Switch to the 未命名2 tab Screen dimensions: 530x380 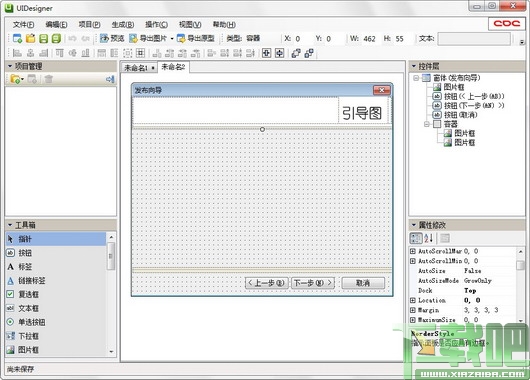click(x=173, y=67)
